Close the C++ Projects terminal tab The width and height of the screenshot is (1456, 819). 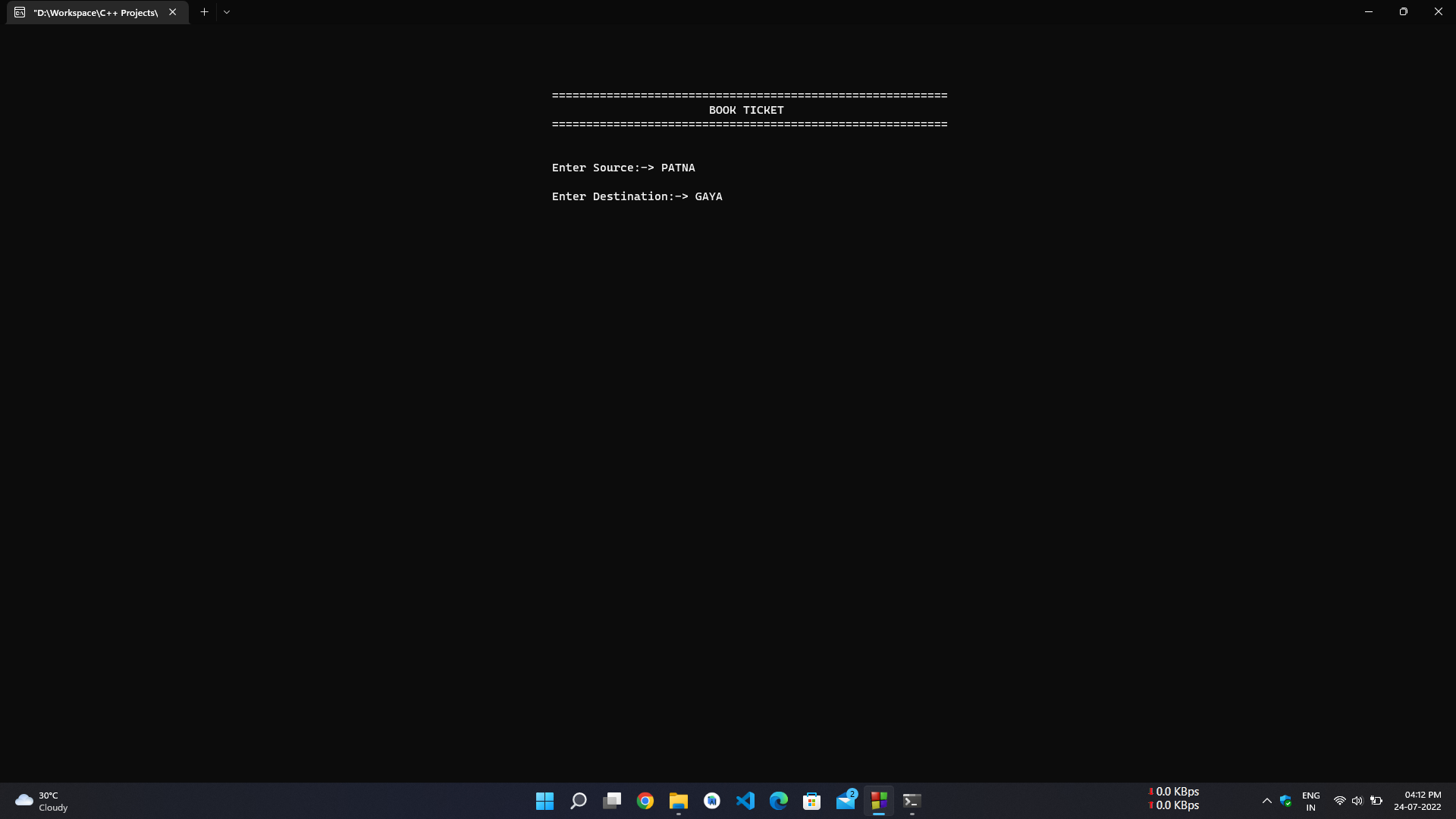point(173,12)
